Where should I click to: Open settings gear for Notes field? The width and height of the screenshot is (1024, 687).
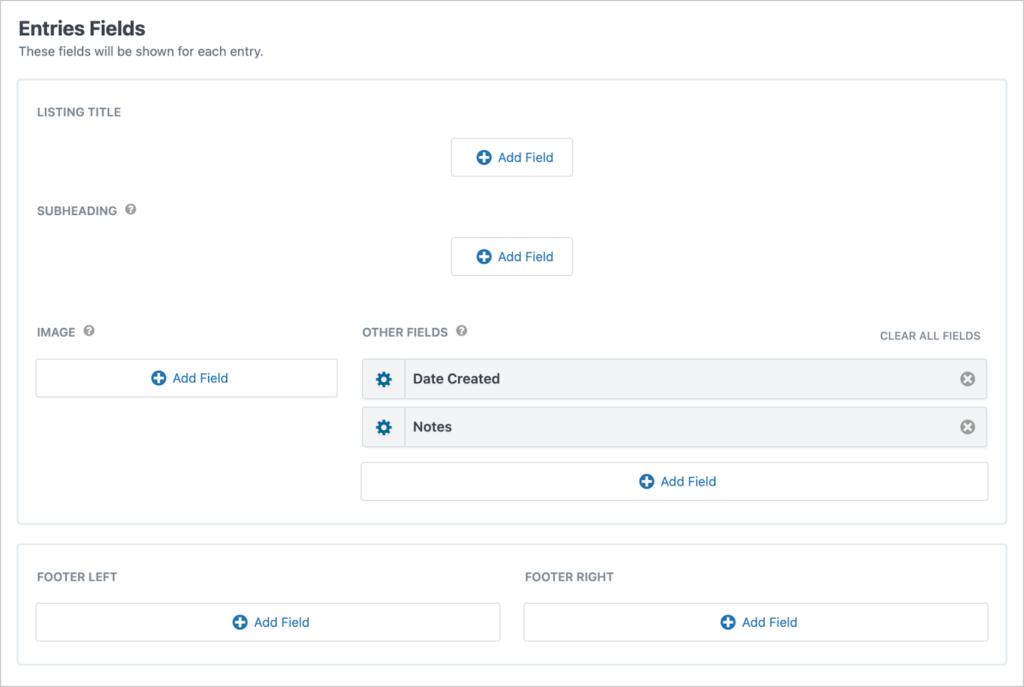384,427
